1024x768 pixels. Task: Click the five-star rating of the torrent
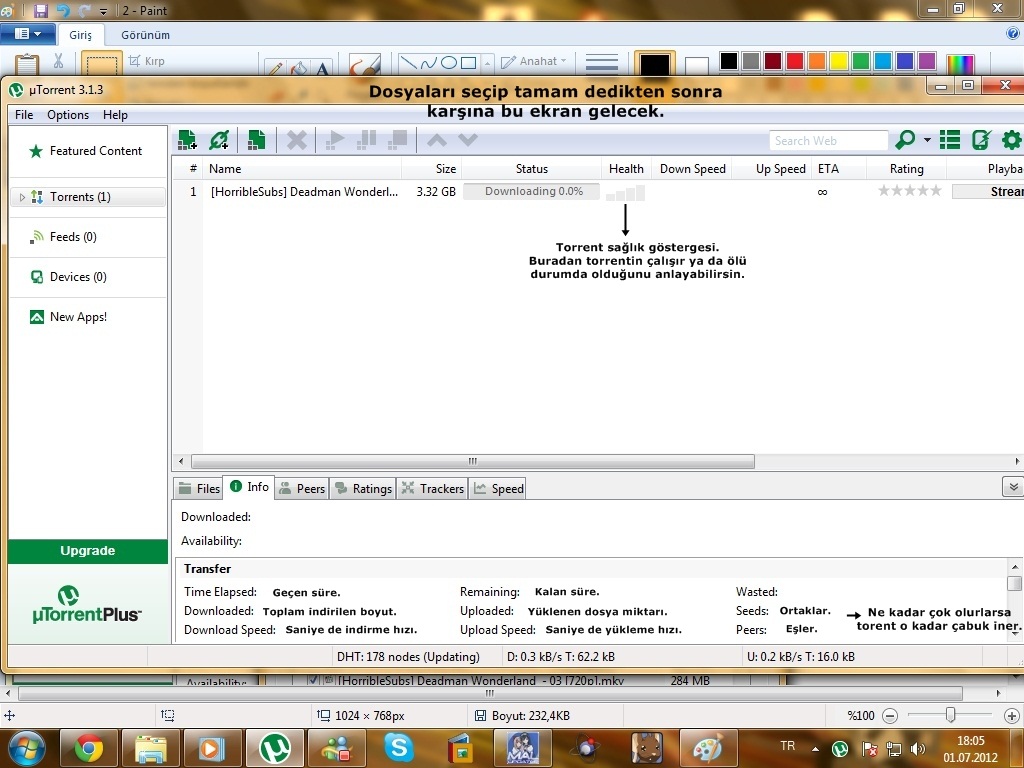tap(910, 191)
